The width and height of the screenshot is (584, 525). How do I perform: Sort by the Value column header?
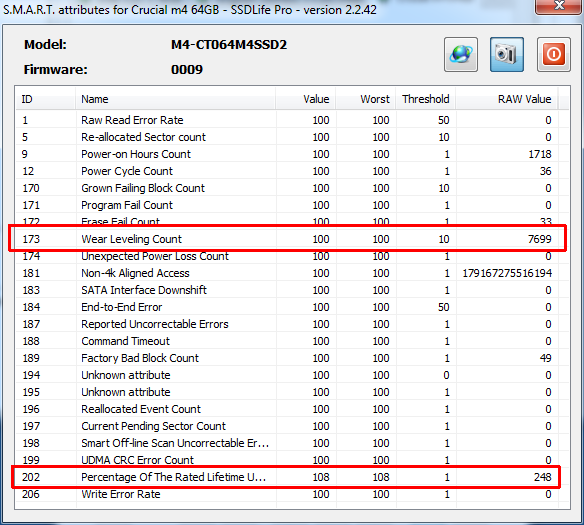pos(305,99)
